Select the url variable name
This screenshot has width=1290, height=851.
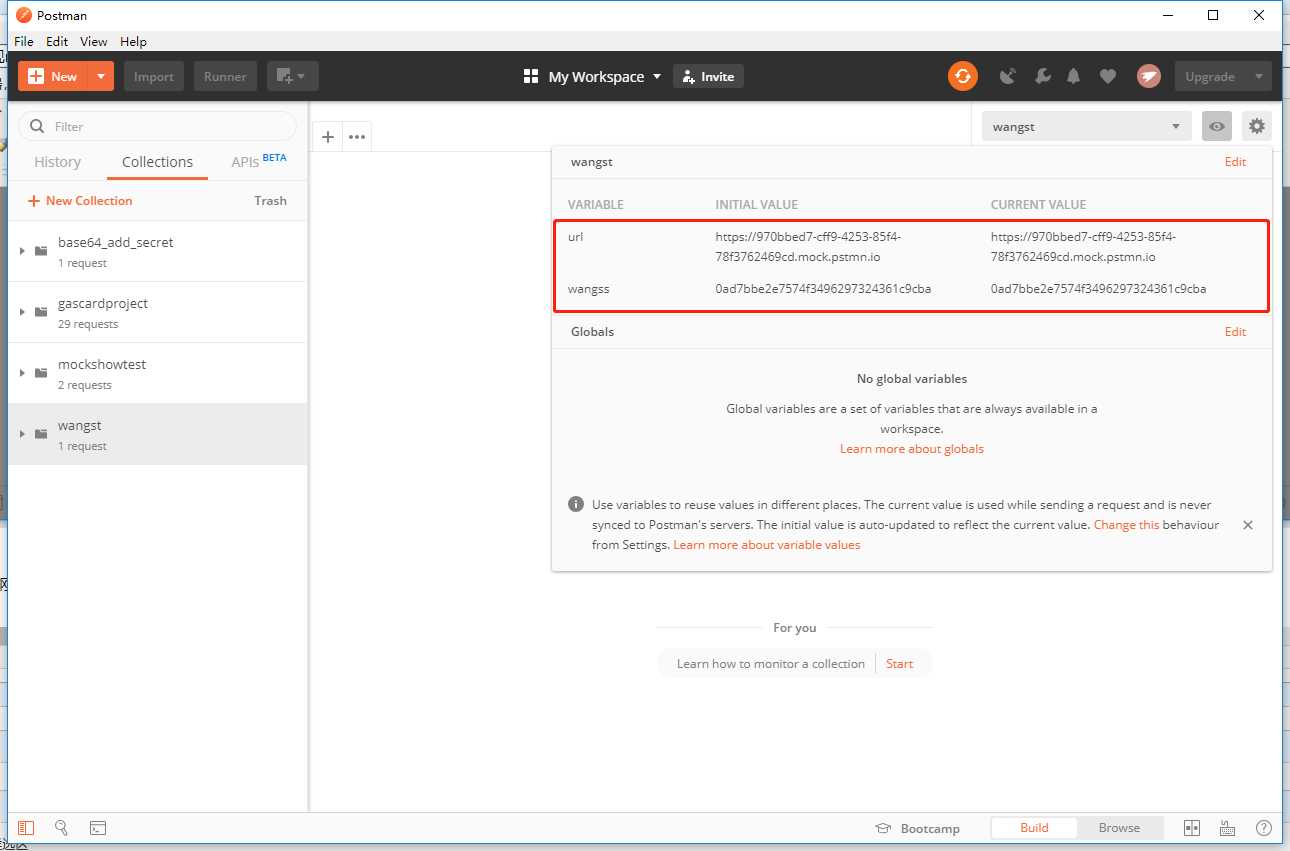[575, 238]
